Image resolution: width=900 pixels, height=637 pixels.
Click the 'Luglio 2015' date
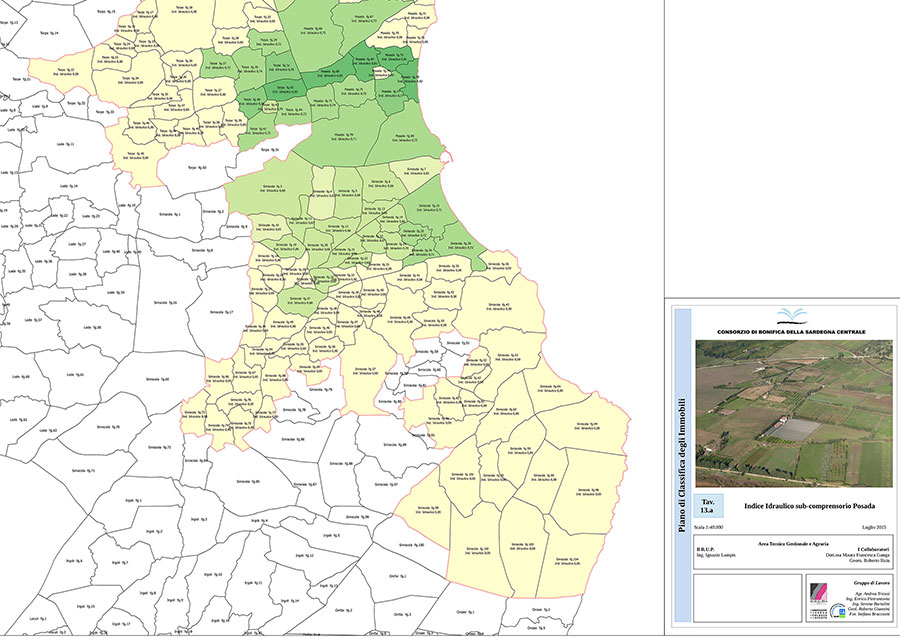tap(874, 527)
